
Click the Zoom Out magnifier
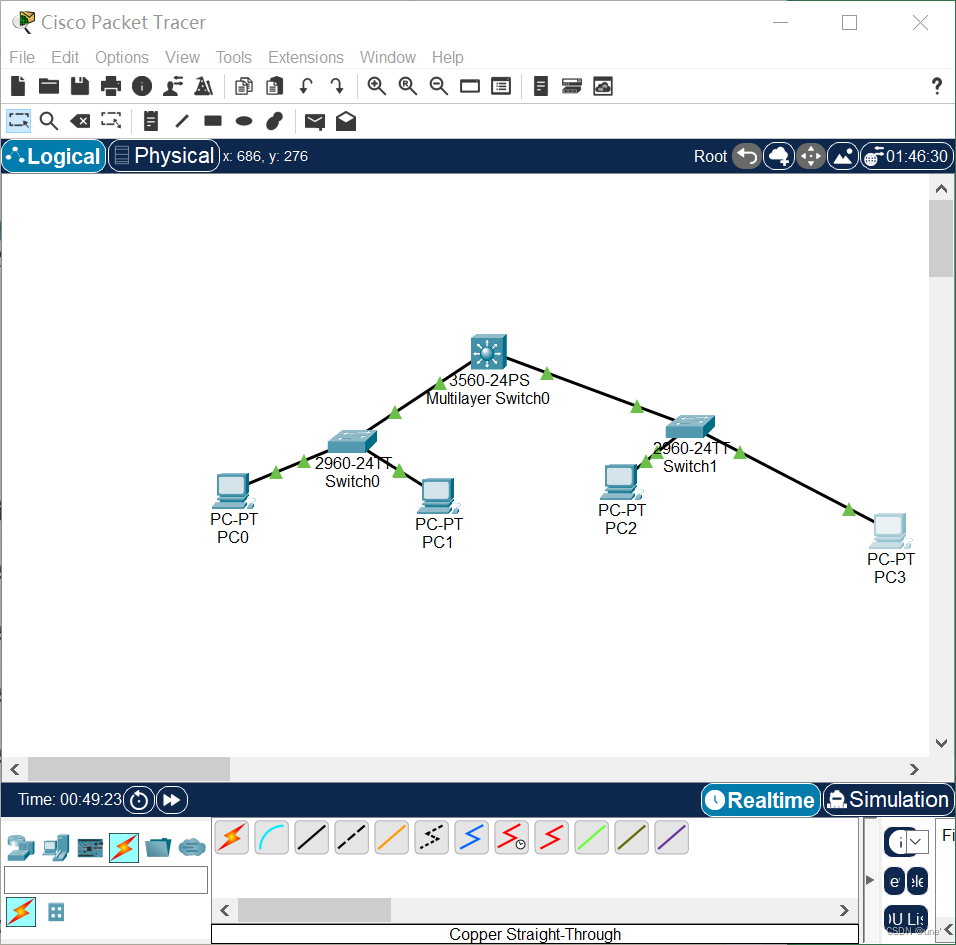(439, 87)
